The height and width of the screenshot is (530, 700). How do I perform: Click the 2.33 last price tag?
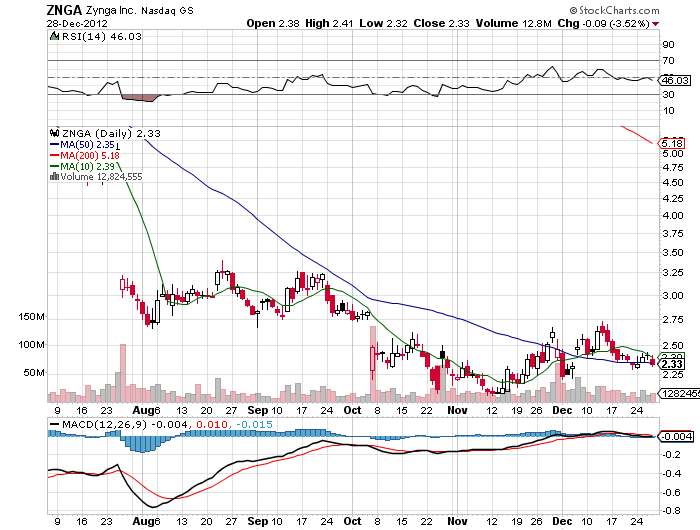pos(672,364)
